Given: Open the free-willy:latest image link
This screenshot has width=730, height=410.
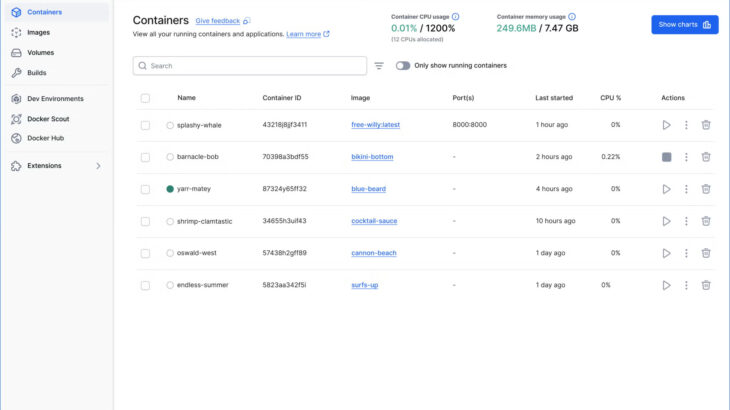Looking at the screenshot, I should 375,125.
